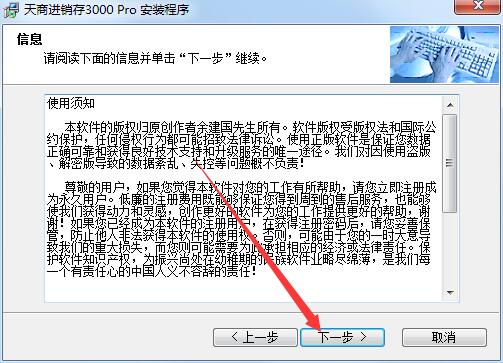This screenshot has height=363, width=503.
Task: Click the scrollbar up arrow in the text box
Action: pyautogui.click(x=450, y=105)
